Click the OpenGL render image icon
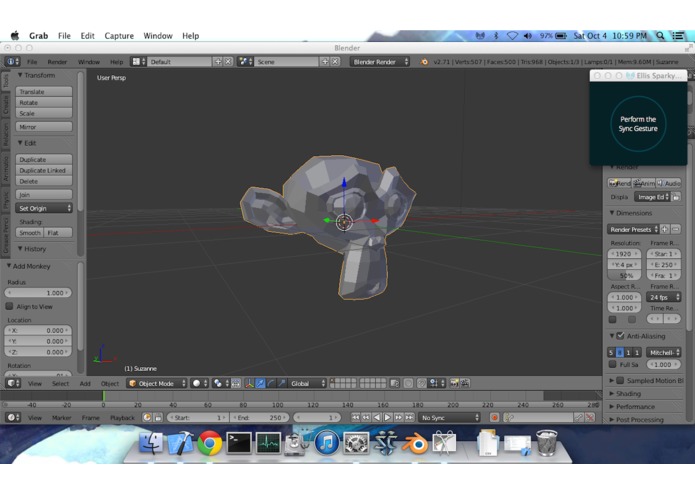 [x=454, y=383]
